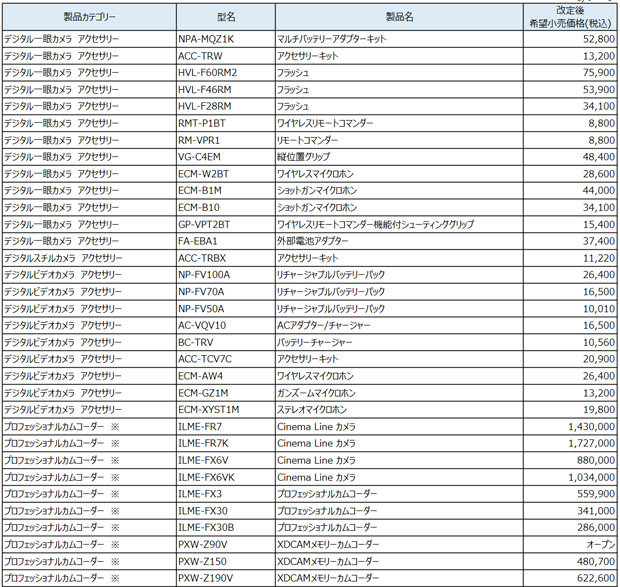Select the ECM-AW4 model cell
The image size is (620, 587).
pyautogui.click(x=226, y=376)
